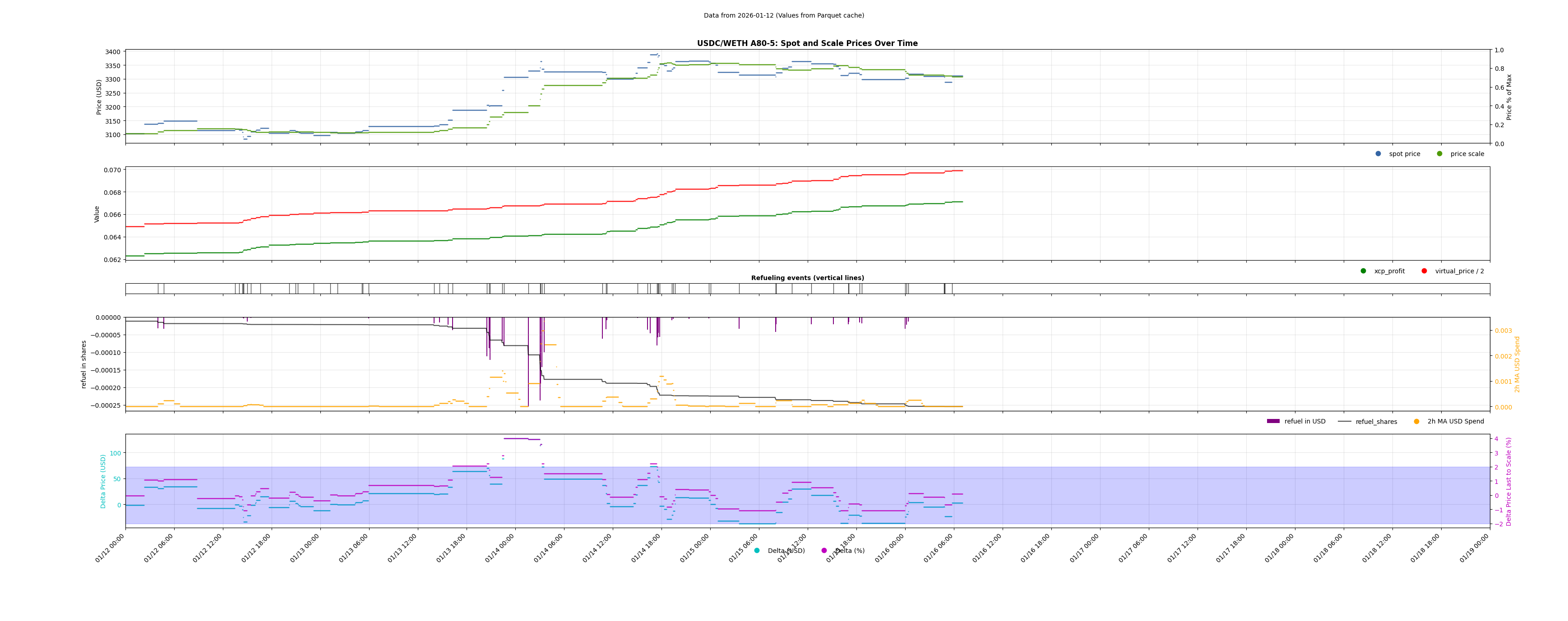Click the Price (USD) y-axis label
This screenshot has width=1568, height=621.
(x=99, y=97)
